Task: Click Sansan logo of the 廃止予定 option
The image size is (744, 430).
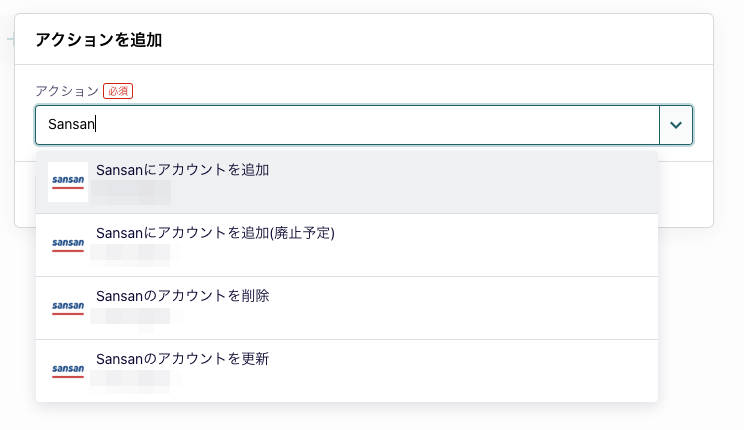Action: 68,245
